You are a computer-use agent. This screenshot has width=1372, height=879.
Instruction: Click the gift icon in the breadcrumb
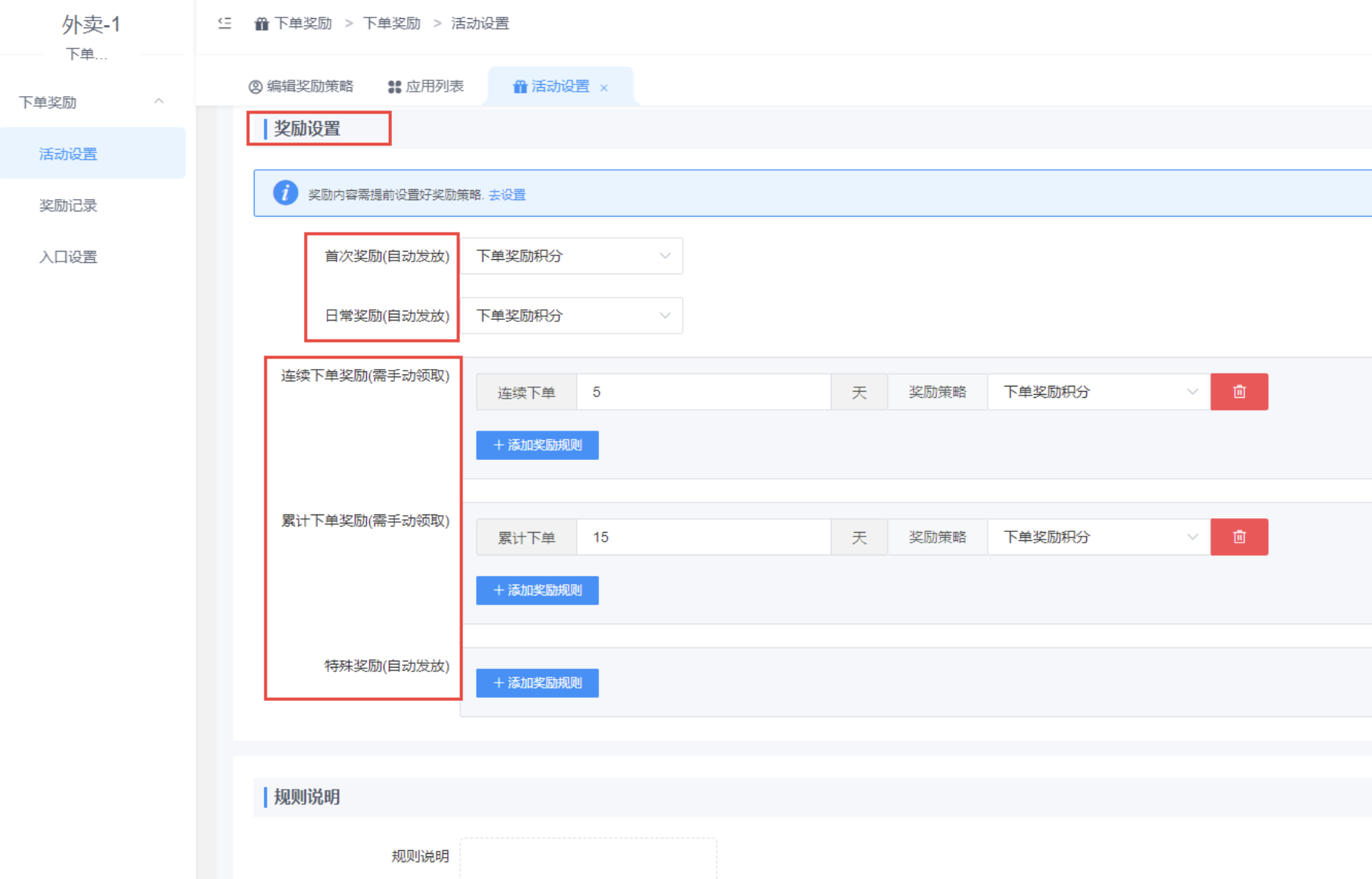point(262,23)
